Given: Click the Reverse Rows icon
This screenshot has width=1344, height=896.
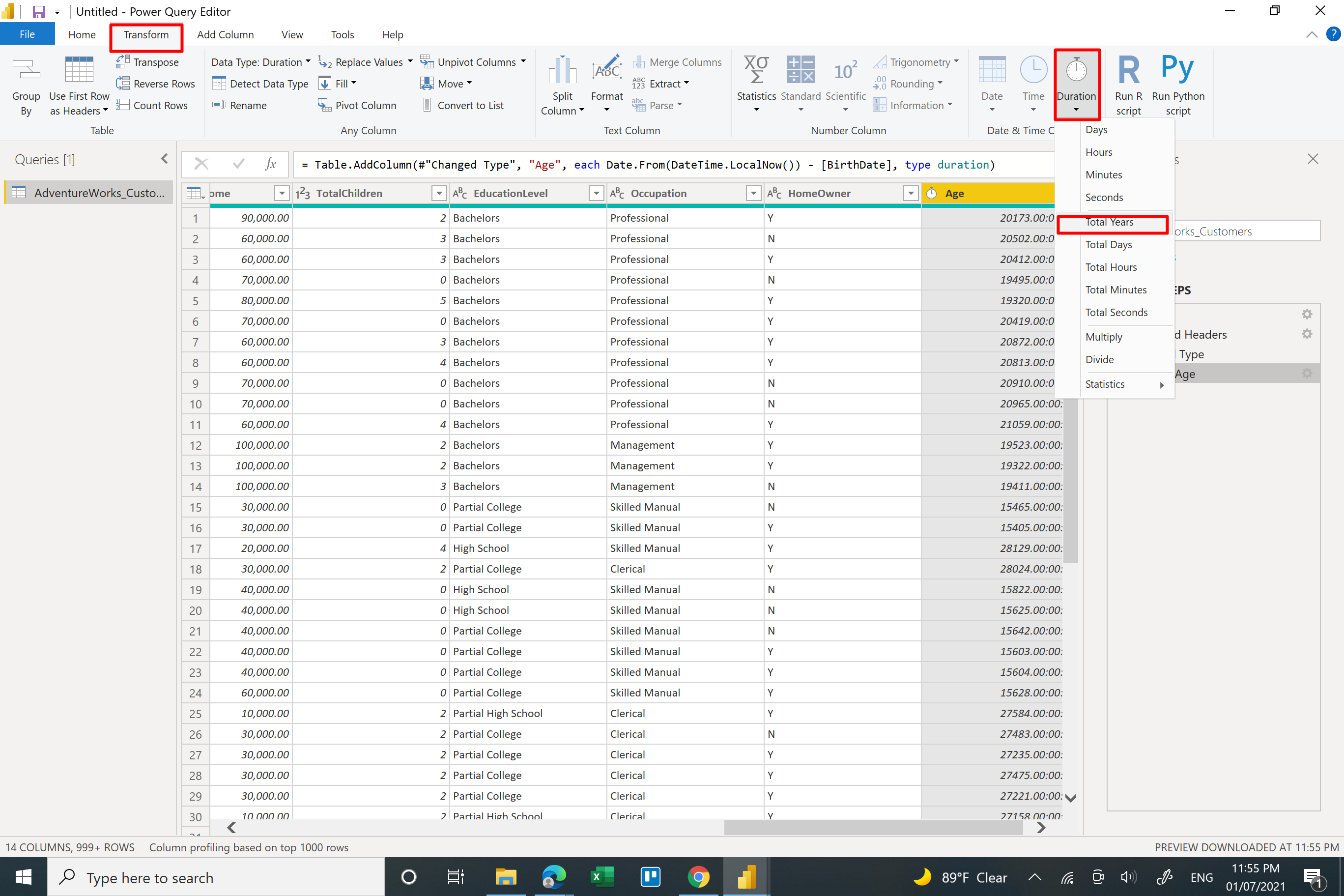Looking at the screenshot, I should click(123, 84).
